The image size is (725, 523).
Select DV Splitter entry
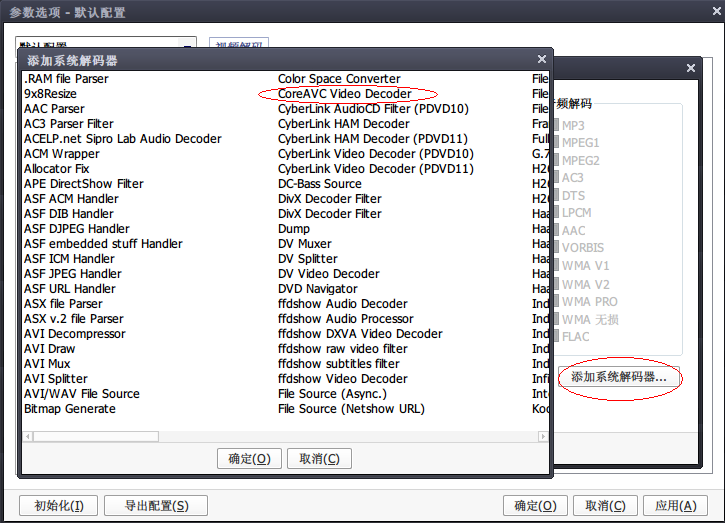click(x=307, y=259)
